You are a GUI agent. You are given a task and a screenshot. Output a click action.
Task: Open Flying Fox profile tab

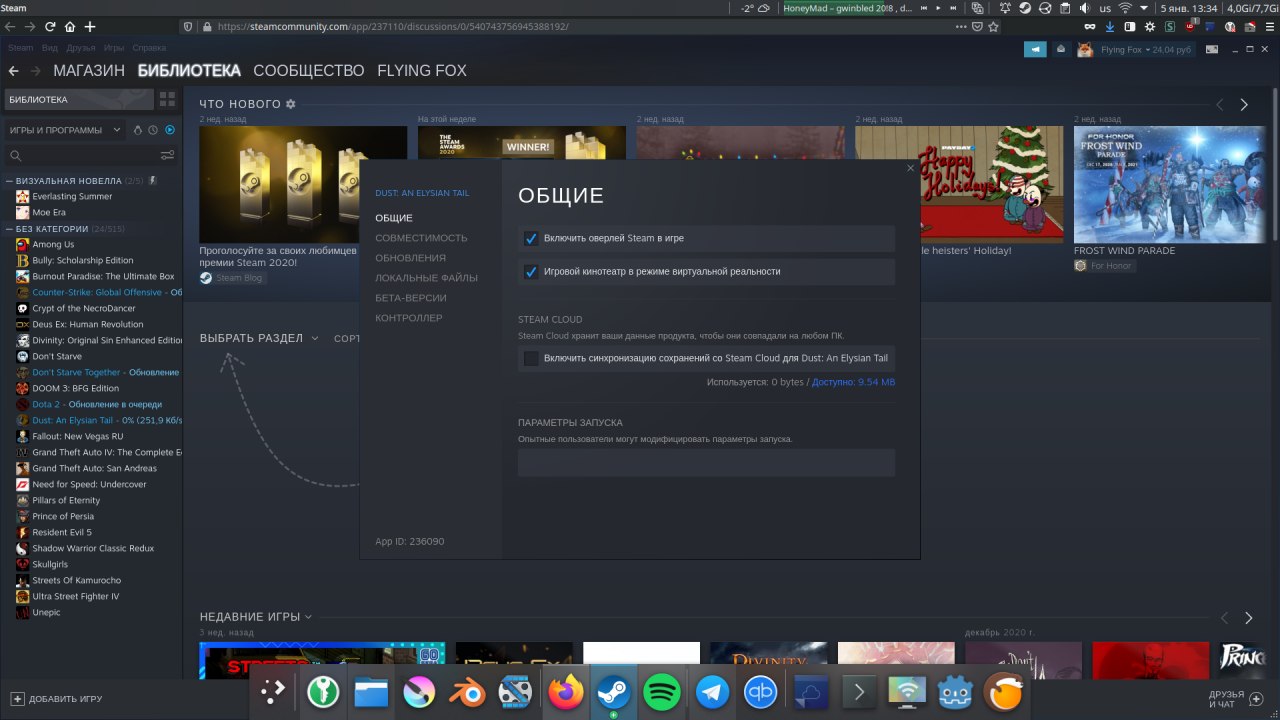click(422, 71)
